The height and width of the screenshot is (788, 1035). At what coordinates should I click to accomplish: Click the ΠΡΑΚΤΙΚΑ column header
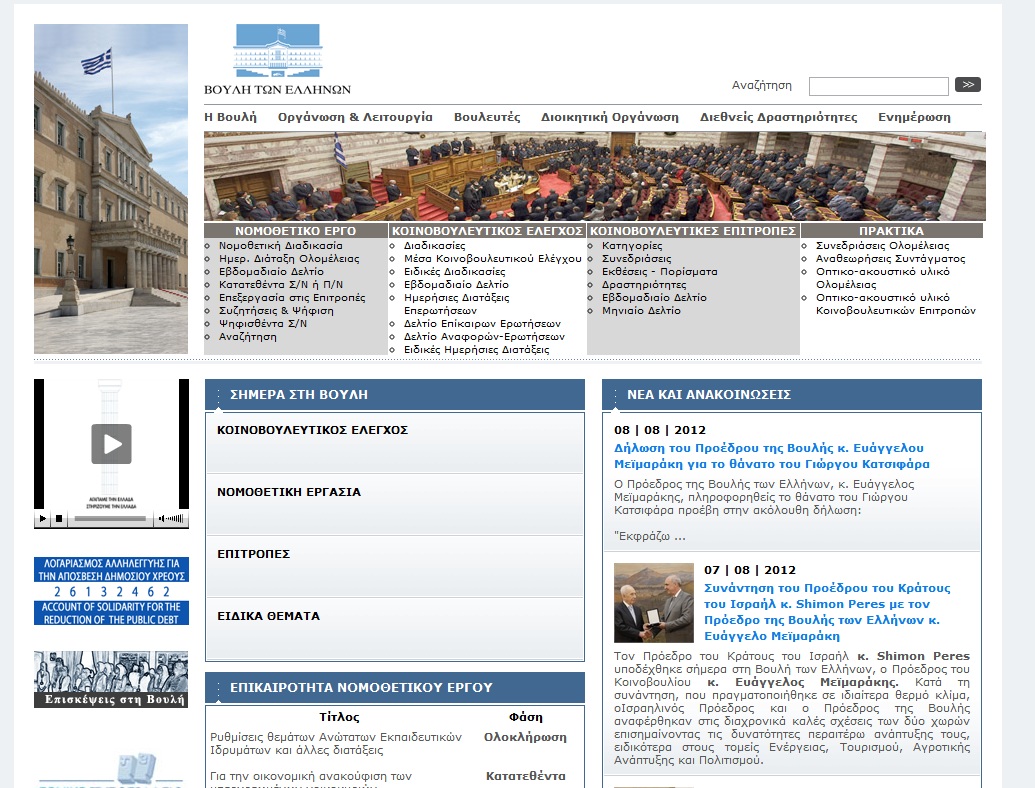pos(891,231)
